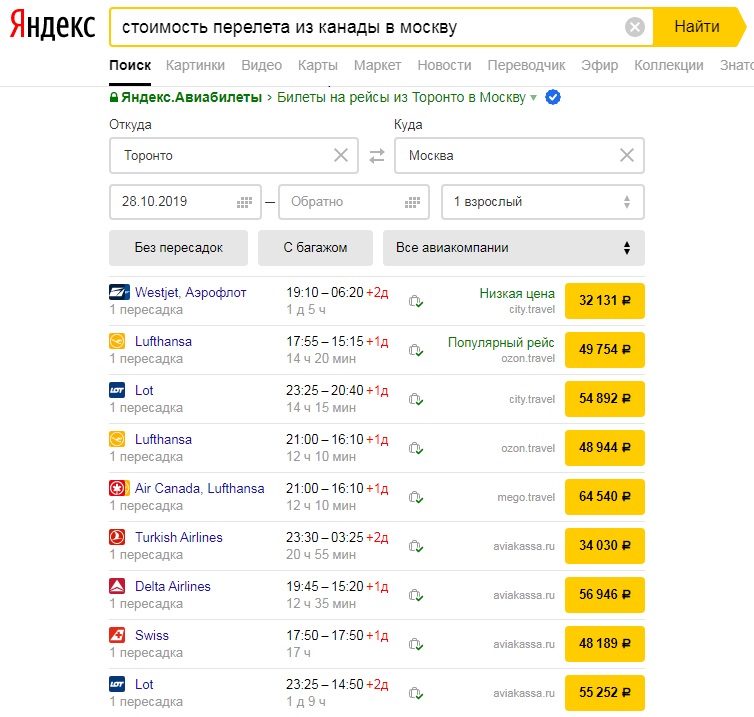Open the Все авиакомпании dropdown

[x=513, y=248]
